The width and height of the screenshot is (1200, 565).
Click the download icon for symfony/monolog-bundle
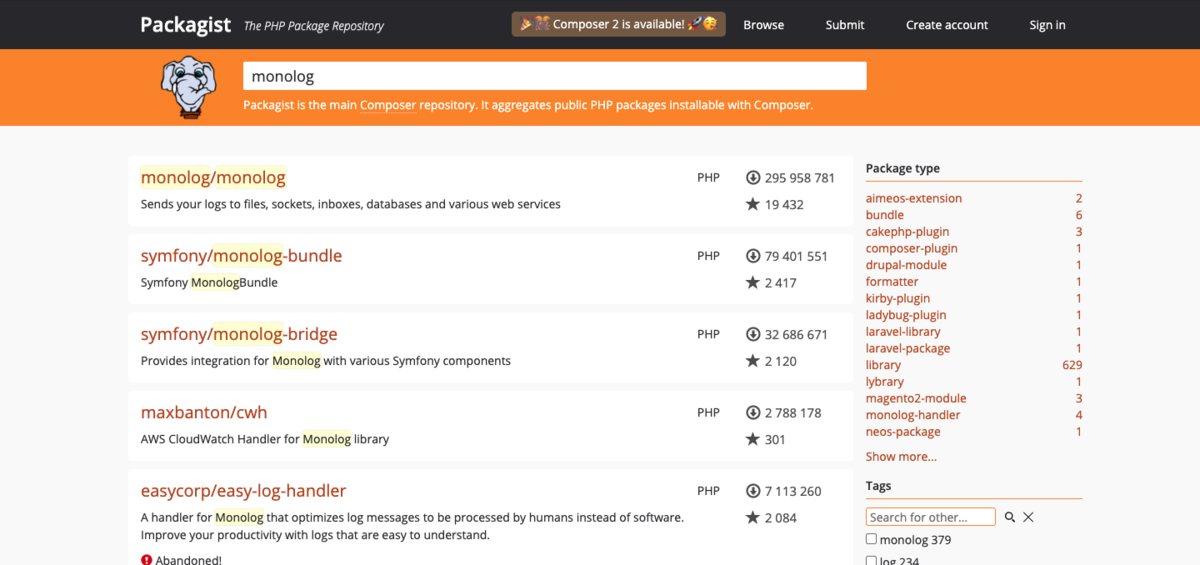coord(753,256)
